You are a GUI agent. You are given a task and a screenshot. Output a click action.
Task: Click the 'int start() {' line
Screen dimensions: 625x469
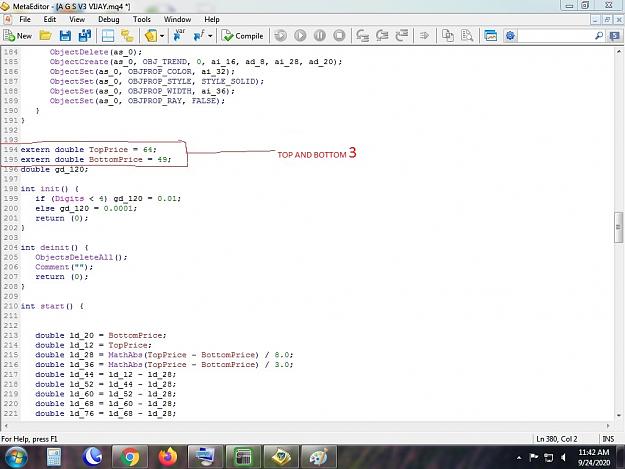[52, 306]
